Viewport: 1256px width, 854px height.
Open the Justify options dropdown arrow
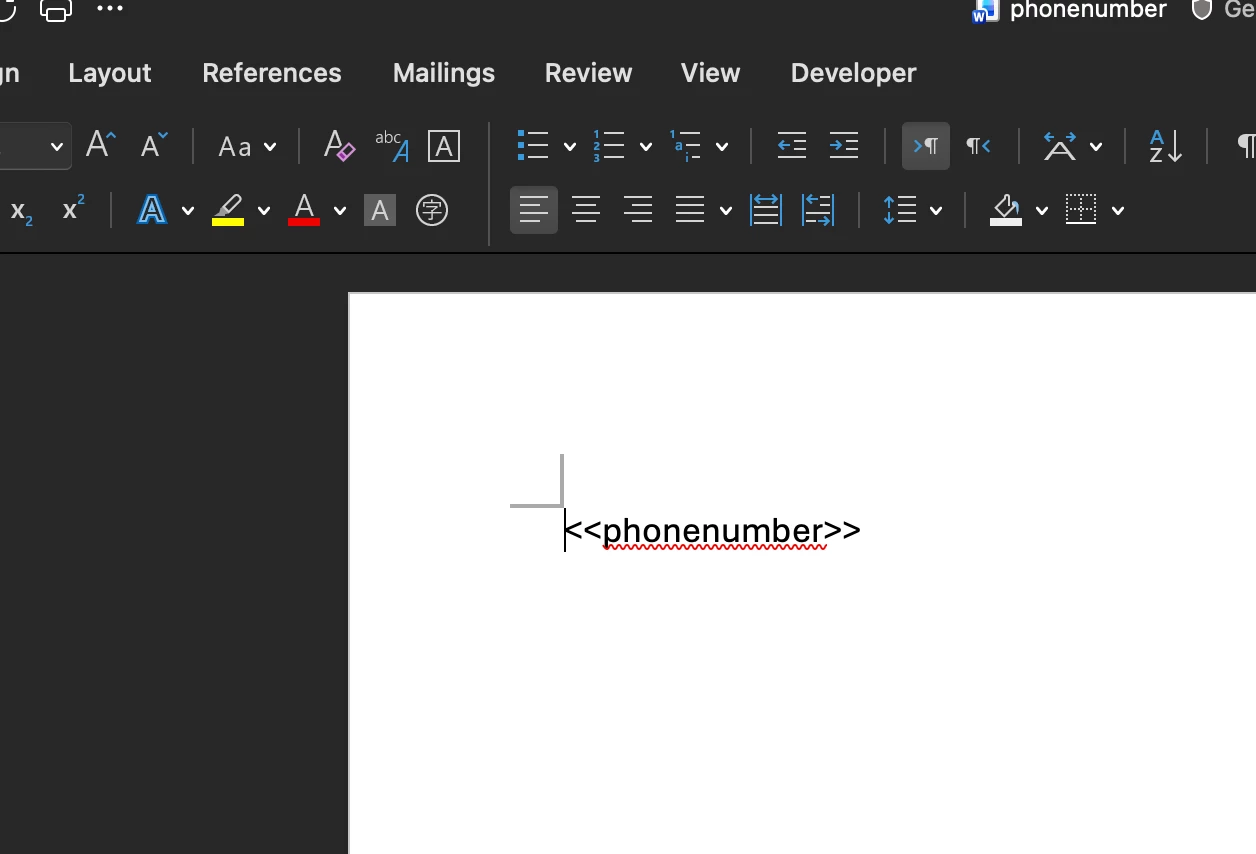click(726, 211)
